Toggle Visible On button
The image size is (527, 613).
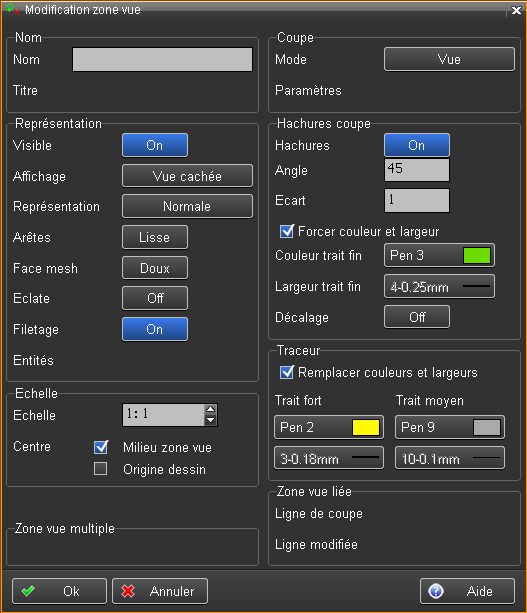coord(155,145)
